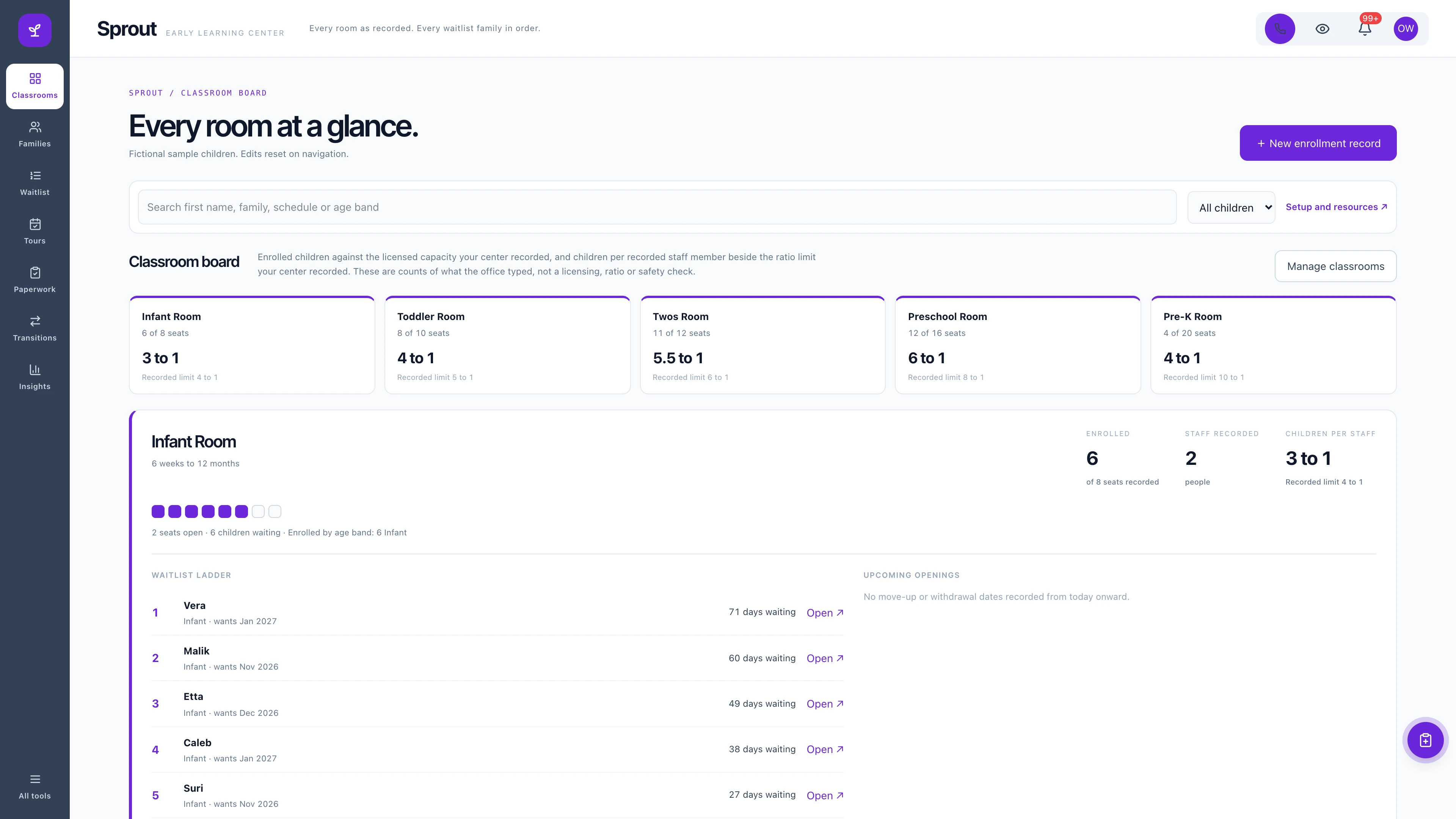
Task: Click the purple phone call icon
Action: (x=1280, y=29)
